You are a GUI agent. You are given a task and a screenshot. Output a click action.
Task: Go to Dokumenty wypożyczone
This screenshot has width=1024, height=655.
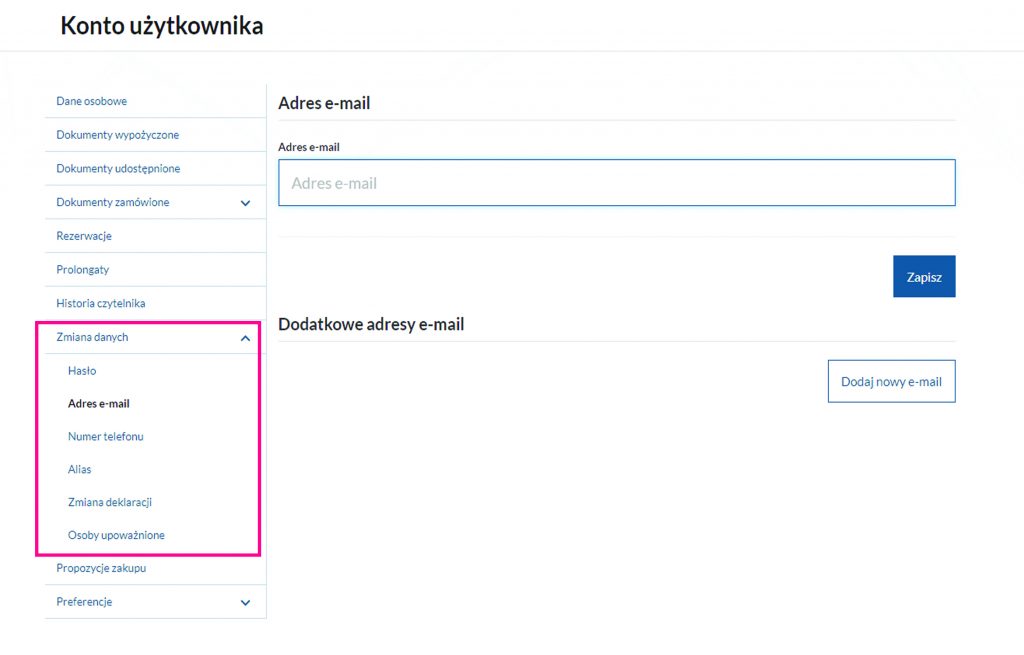coord(117,135)
